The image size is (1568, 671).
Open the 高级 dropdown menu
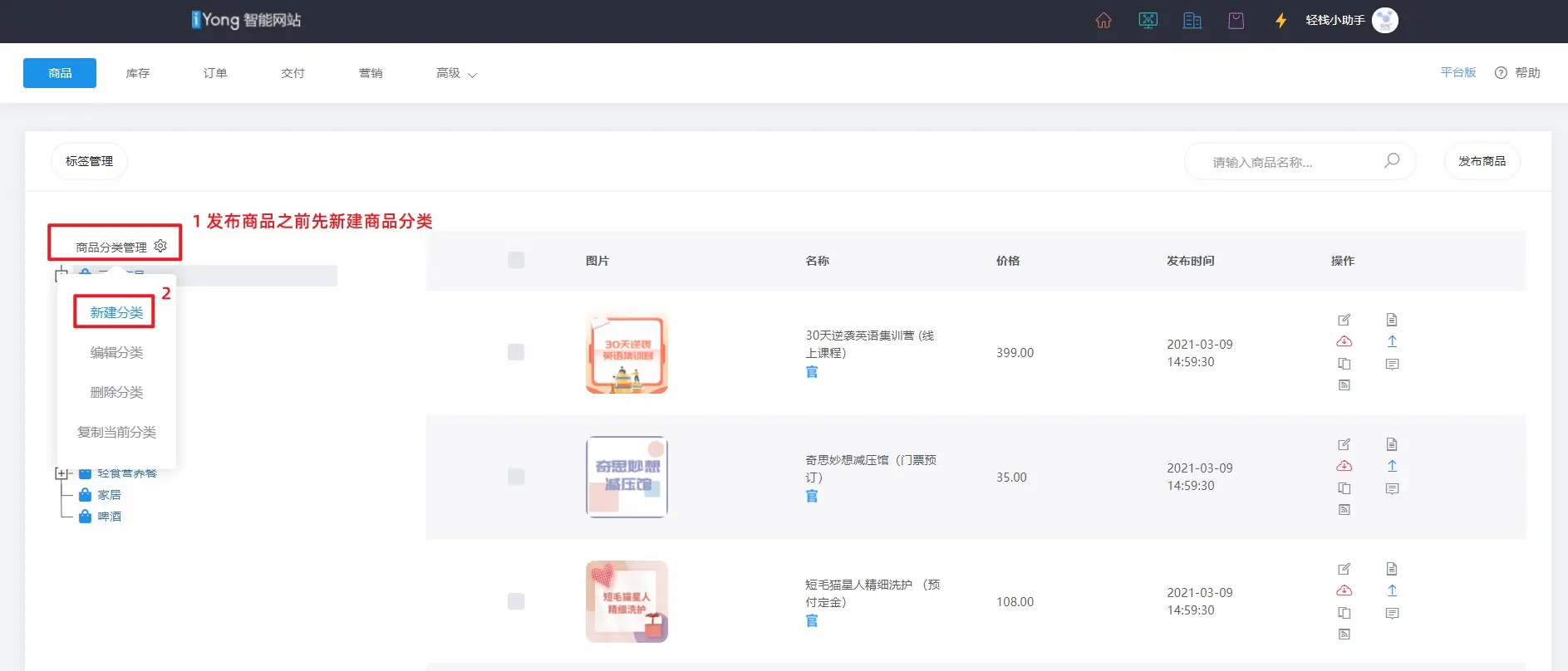(x=455, y=73)
